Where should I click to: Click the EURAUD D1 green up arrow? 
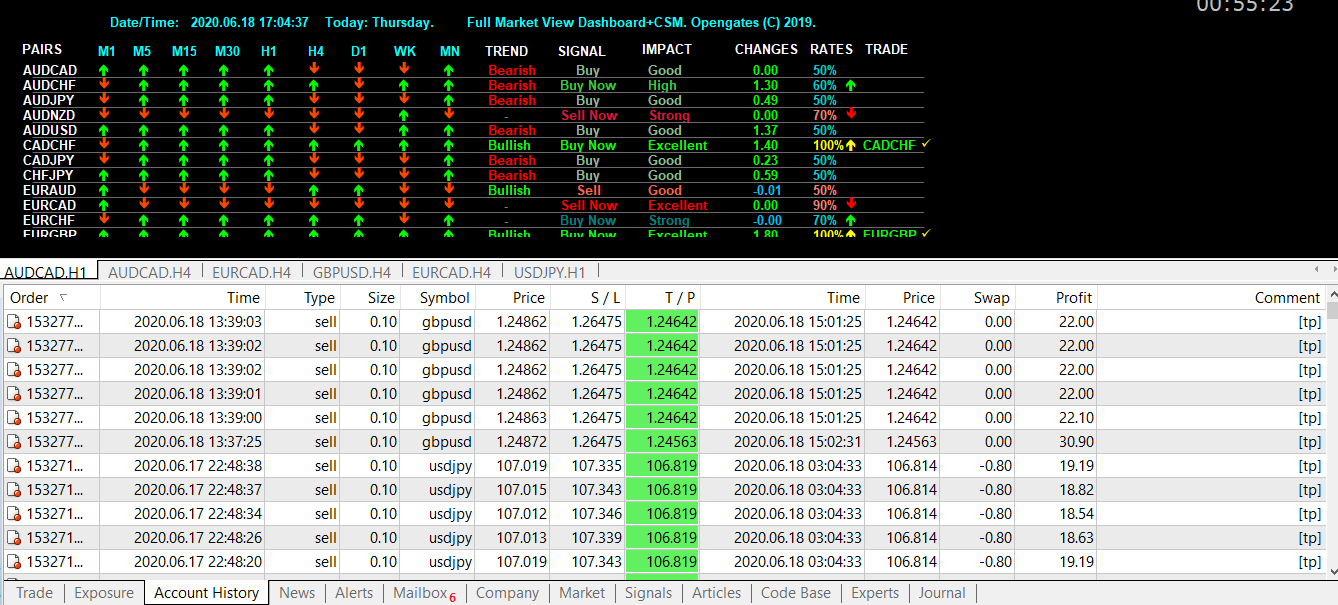click(359, 190)
